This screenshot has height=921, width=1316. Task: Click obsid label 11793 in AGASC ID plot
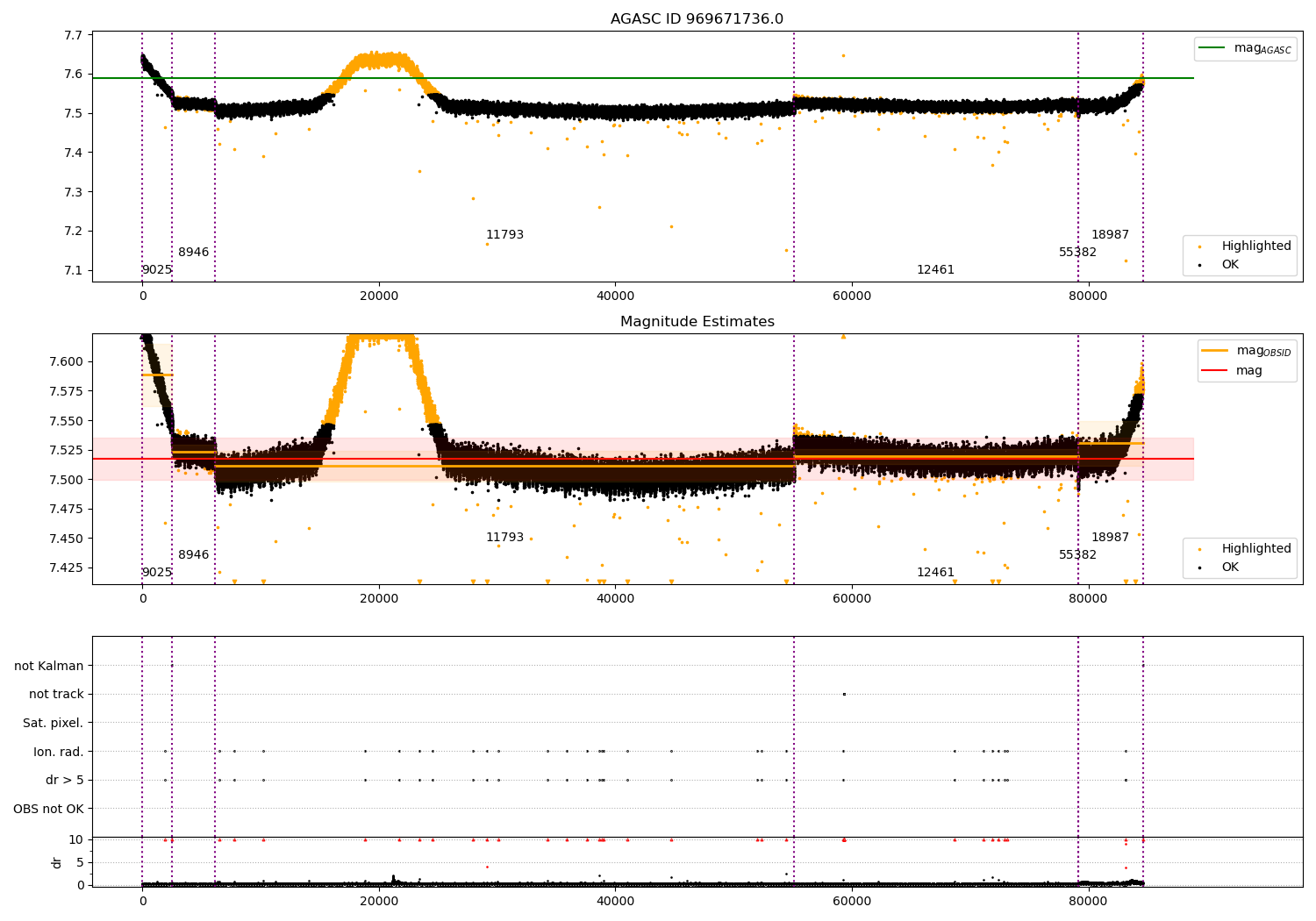[504, 234]
